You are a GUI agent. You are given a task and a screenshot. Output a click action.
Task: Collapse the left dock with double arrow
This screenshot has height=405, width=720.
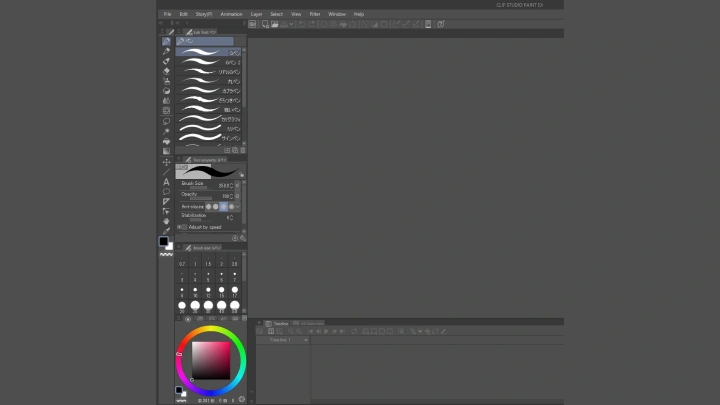click(x=161, y=23)
